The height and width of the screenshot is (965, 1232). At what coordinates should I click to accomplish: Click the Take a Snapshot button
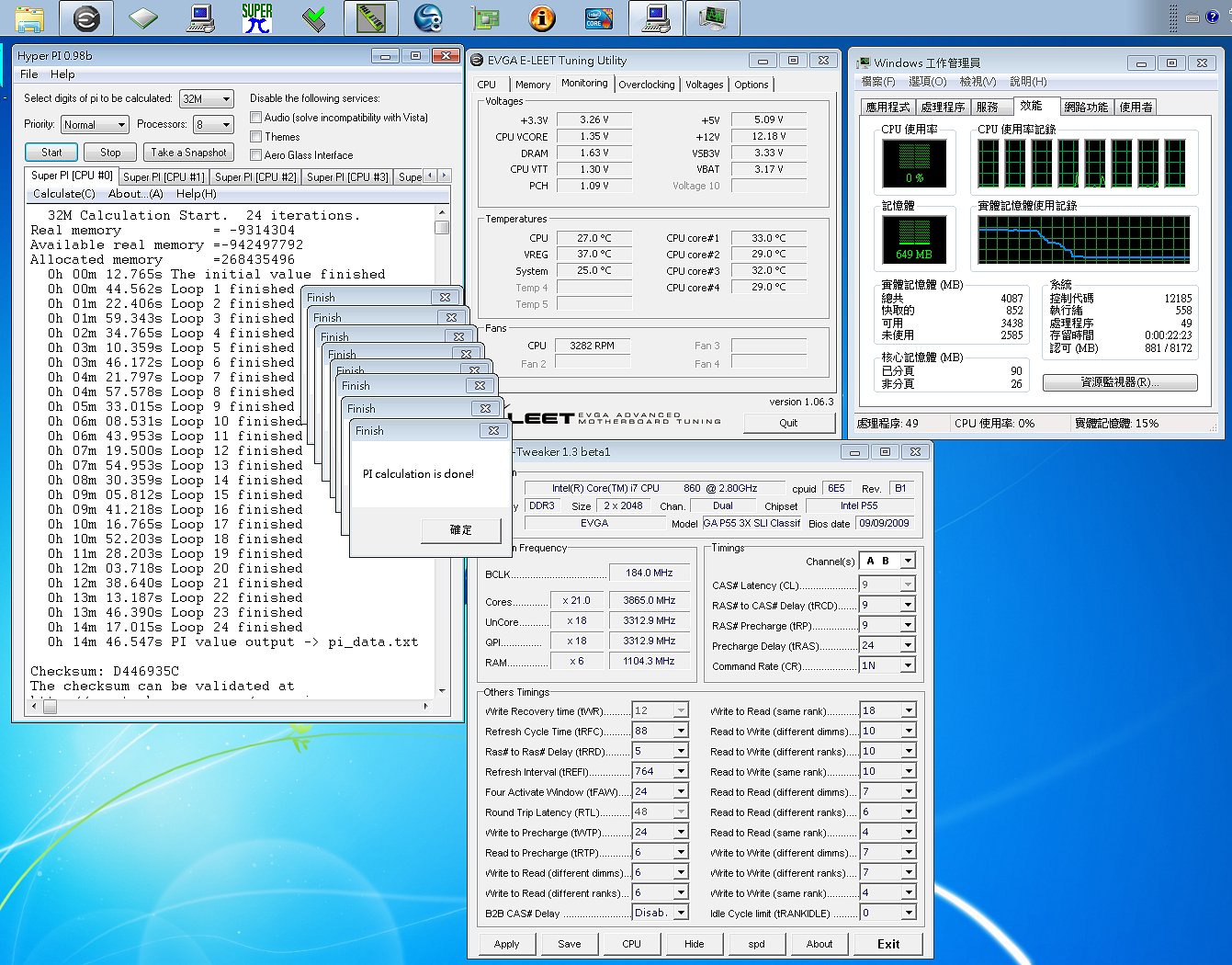point(188,153)
